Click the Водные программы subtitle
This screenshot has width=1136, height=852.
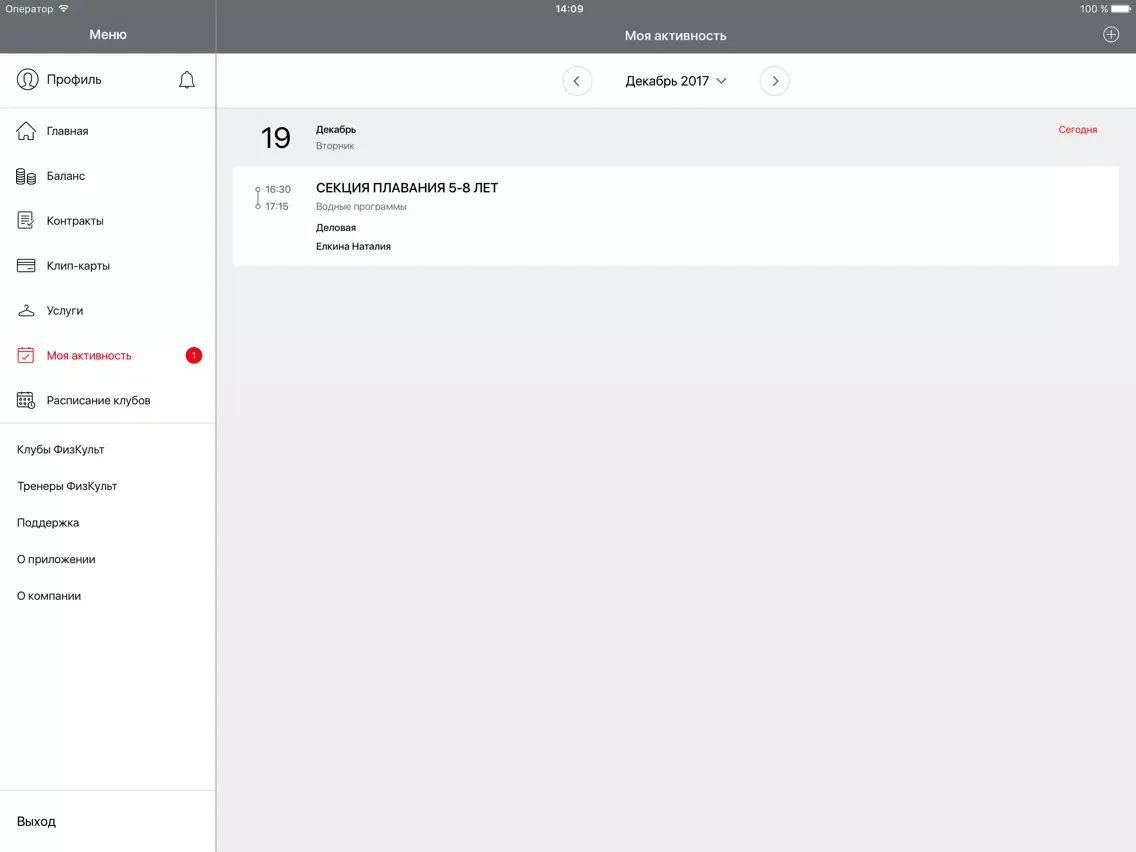point(361,206)
